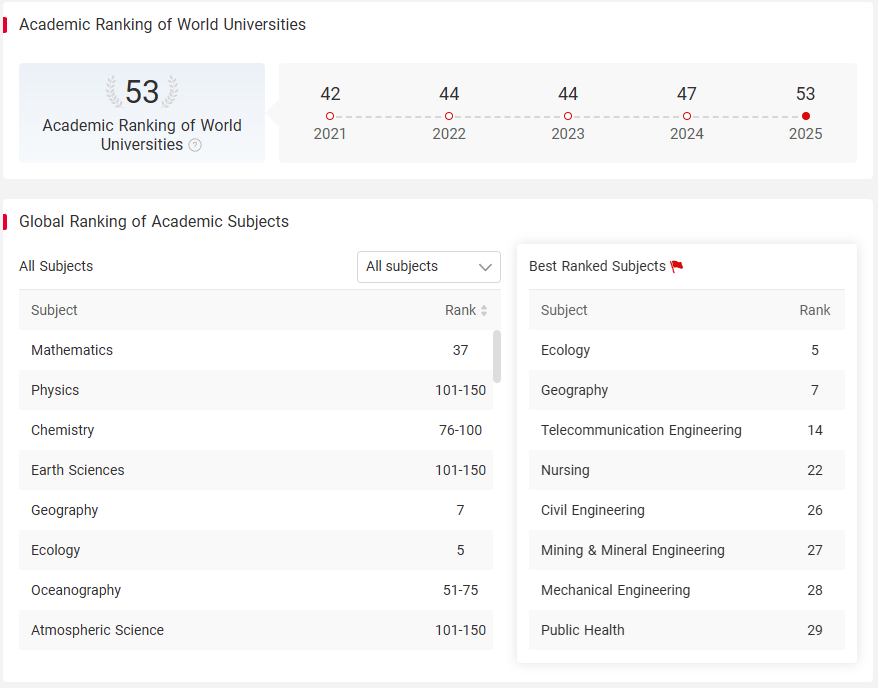Click the Oceanography row
The image size is (878, 688).
[256, 591]
